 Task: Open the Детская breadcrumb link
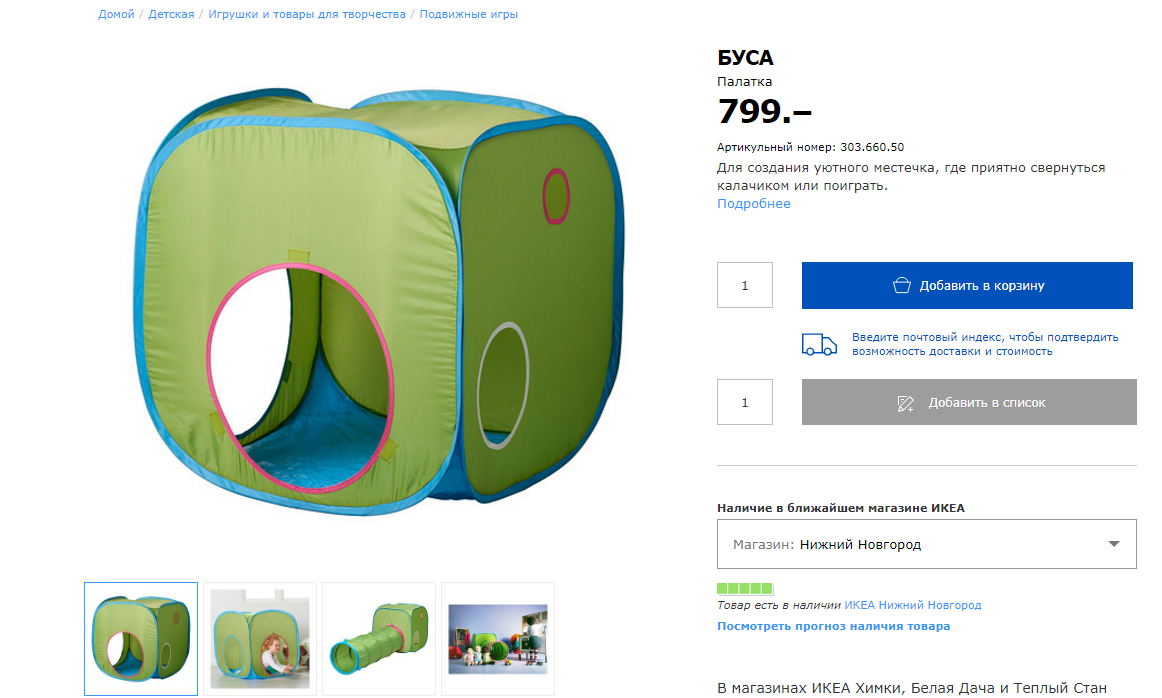pyautogui.click(x=171, y=14)
